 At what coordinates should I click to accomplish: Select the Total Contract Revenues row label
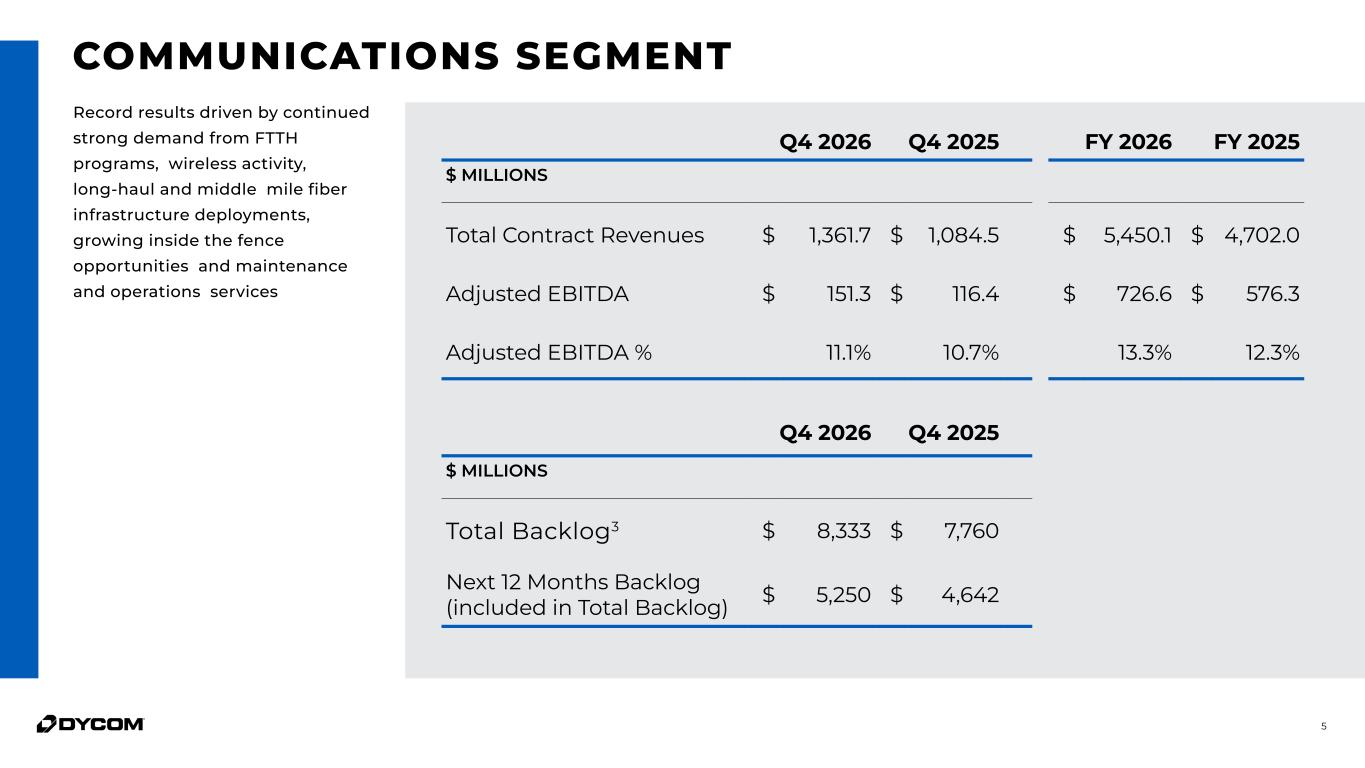[574, 235]
